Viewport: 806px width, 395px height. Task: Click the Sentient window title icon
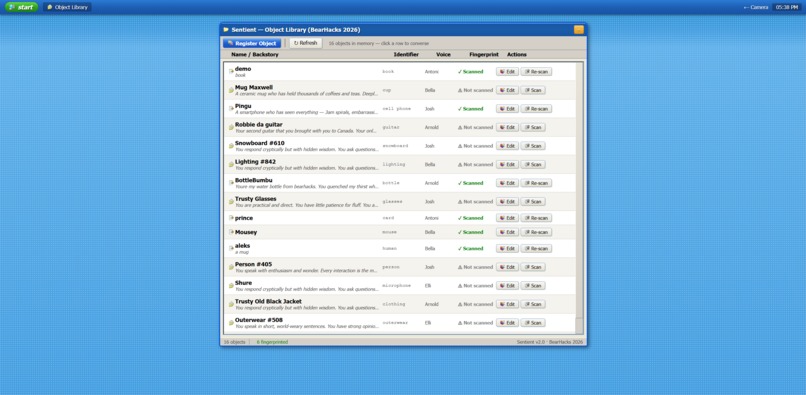pyautogui.click(x=226, y=30)
